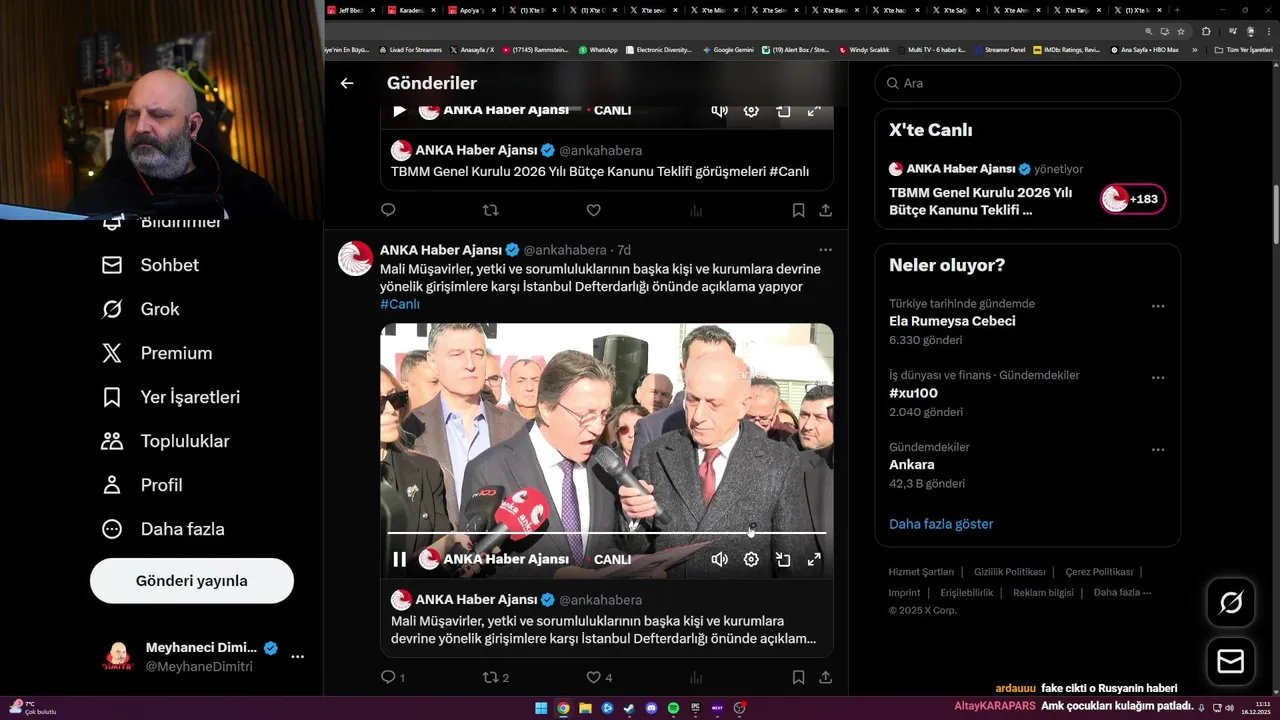Toggle picture-in-picture on Mali Müşavirler video
The width and height of the screenshot is (1280, 720).
tap(783, 559)
